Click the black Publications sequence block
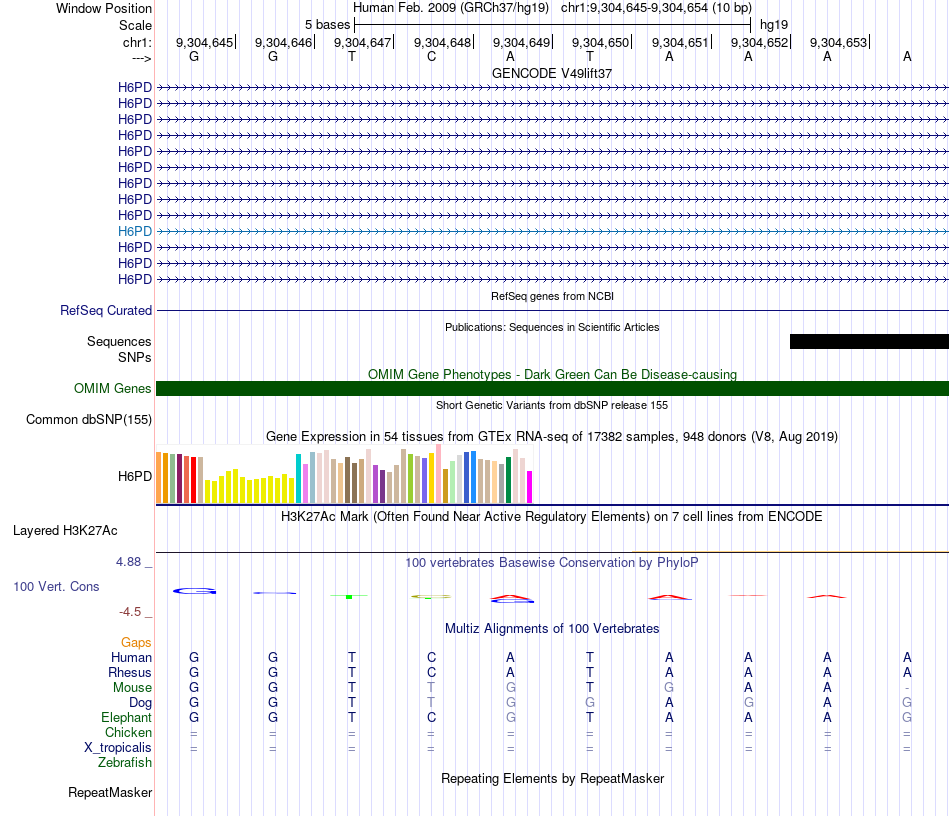Viewport: 950px width, 816px height. (869, 341)
